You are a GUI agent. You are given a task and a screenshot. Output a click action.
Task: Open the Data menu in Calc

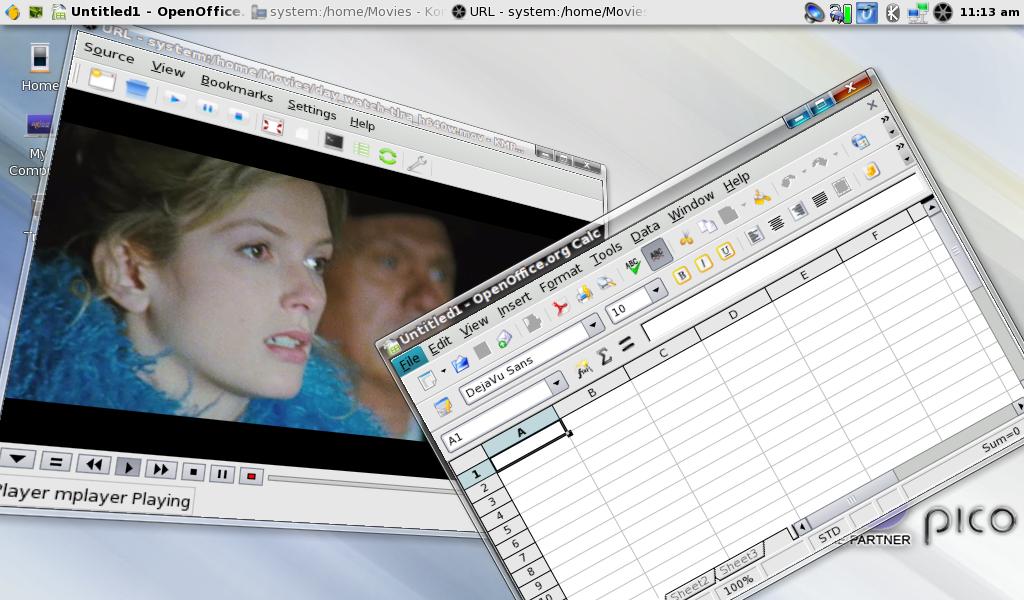645,232
